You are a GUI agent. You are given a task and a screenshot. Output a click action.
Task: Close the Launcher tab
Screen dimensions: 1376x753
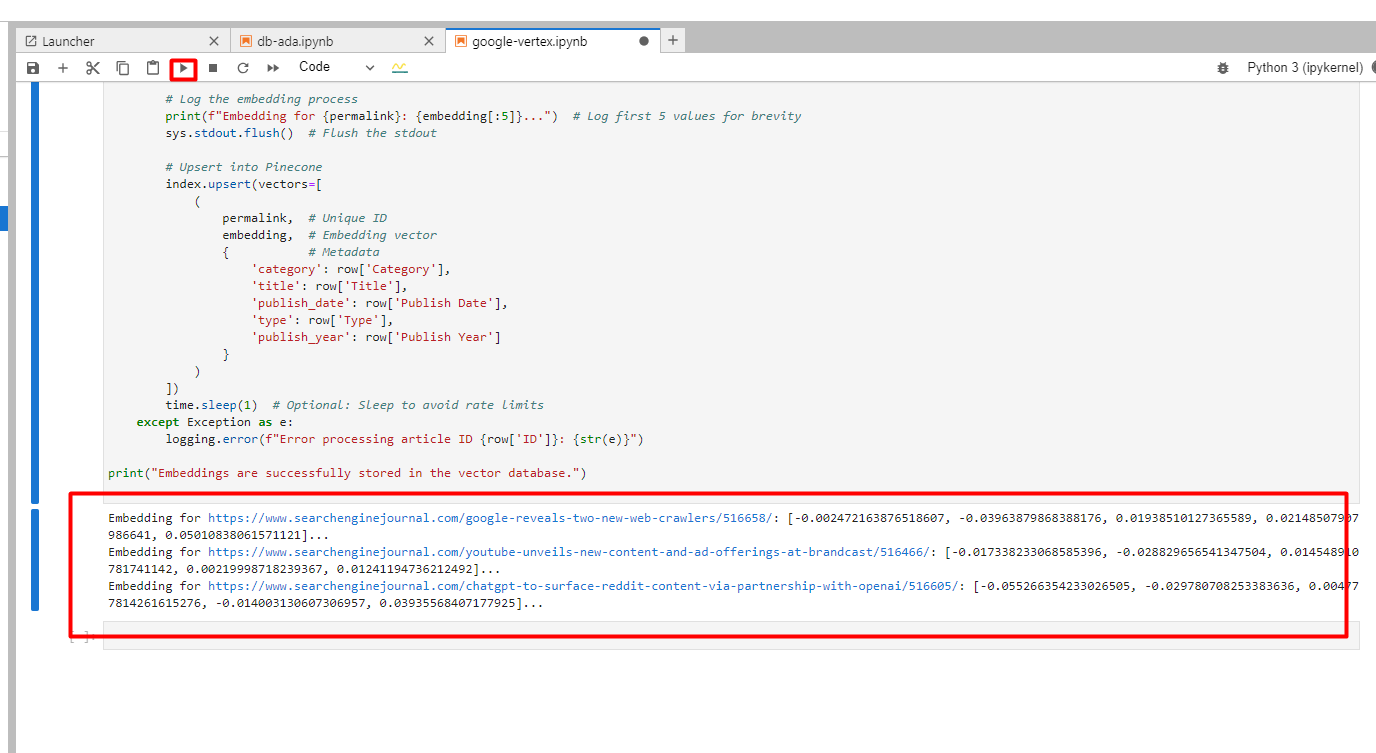(x=214, y=41)
